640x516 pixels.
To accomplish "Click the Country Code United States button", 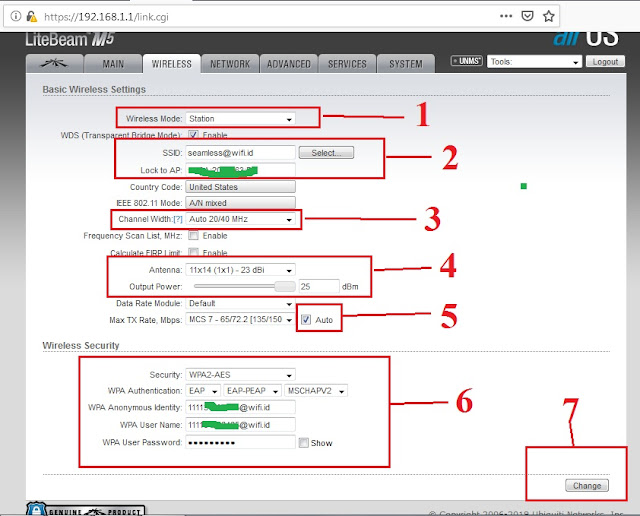I will (240, 187).
